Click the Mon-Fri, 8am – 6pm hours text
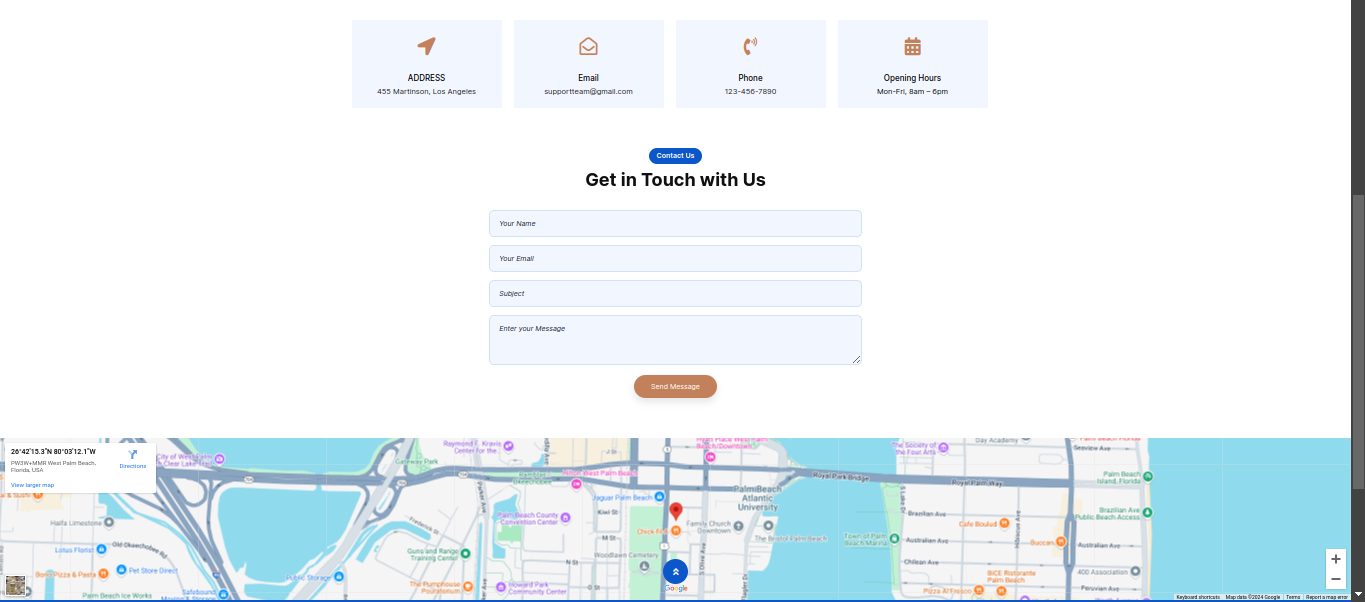Viewport: 1365px width, 602px height. 912,92
